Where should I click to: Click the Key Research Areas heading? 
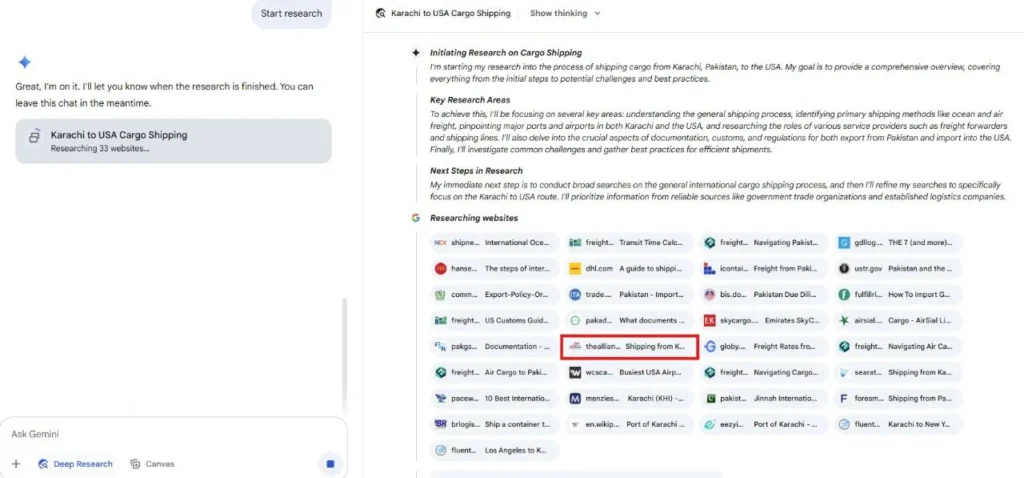pyautogui.click(x=470, y=100)
